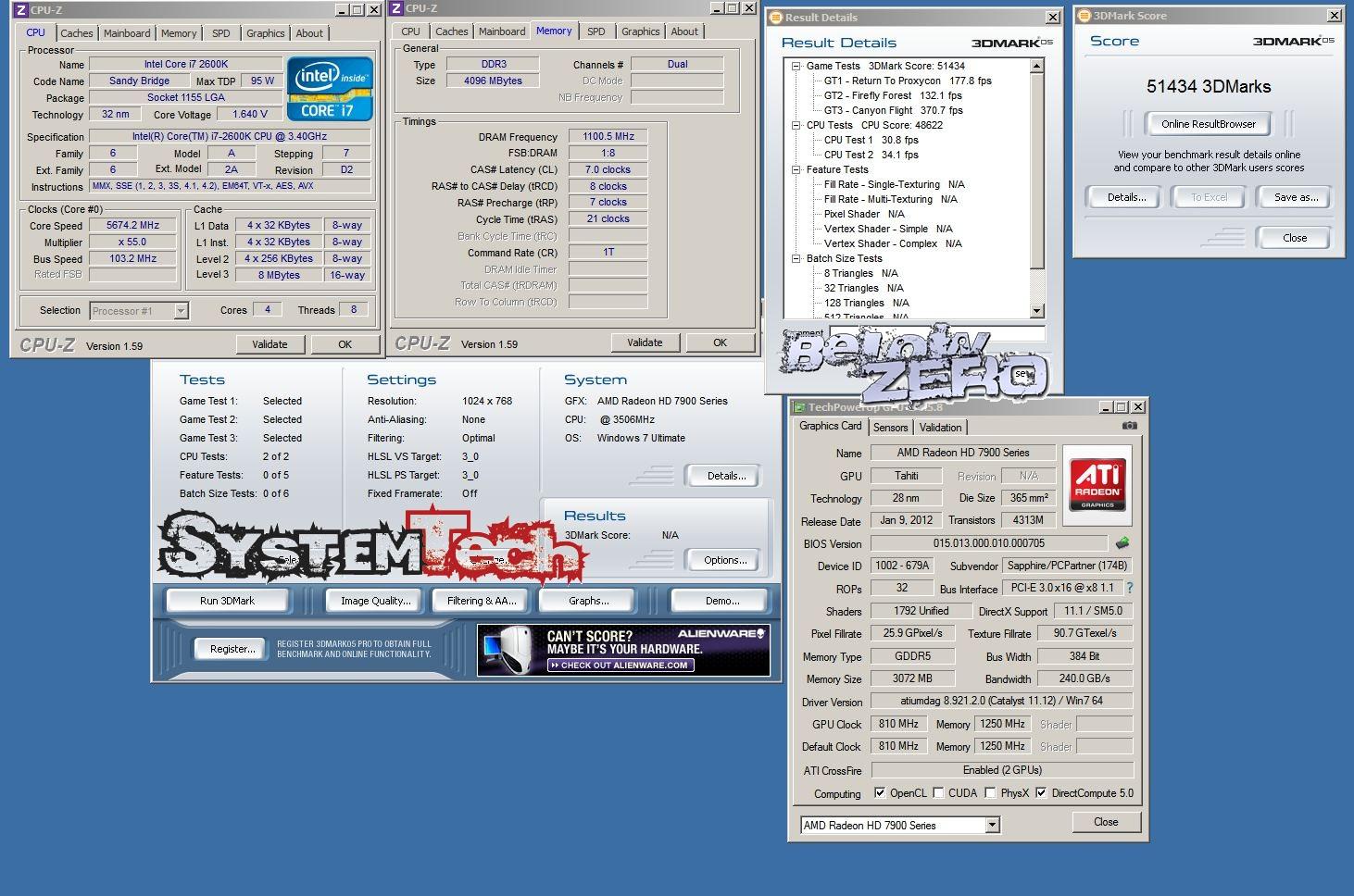Select CPU Test 1 result row
The height and width of the screenshot is (896, 1354).
[x=871, y=140]
